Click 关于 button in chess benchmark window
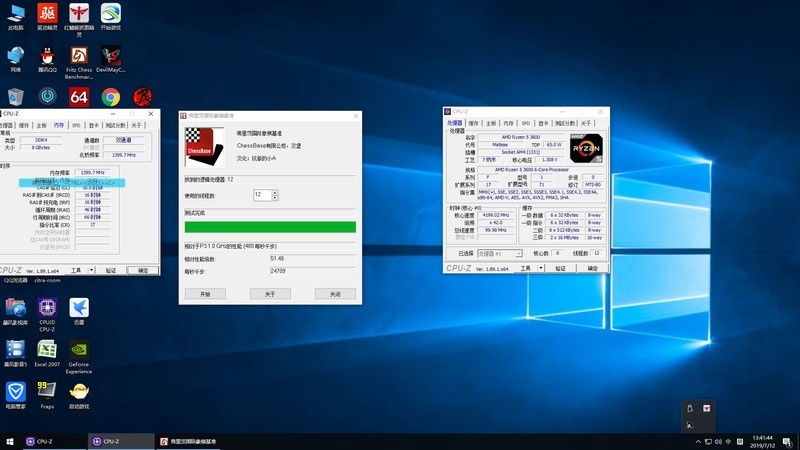The height and width of the screenshot is (450, 800). click(270, 294)
